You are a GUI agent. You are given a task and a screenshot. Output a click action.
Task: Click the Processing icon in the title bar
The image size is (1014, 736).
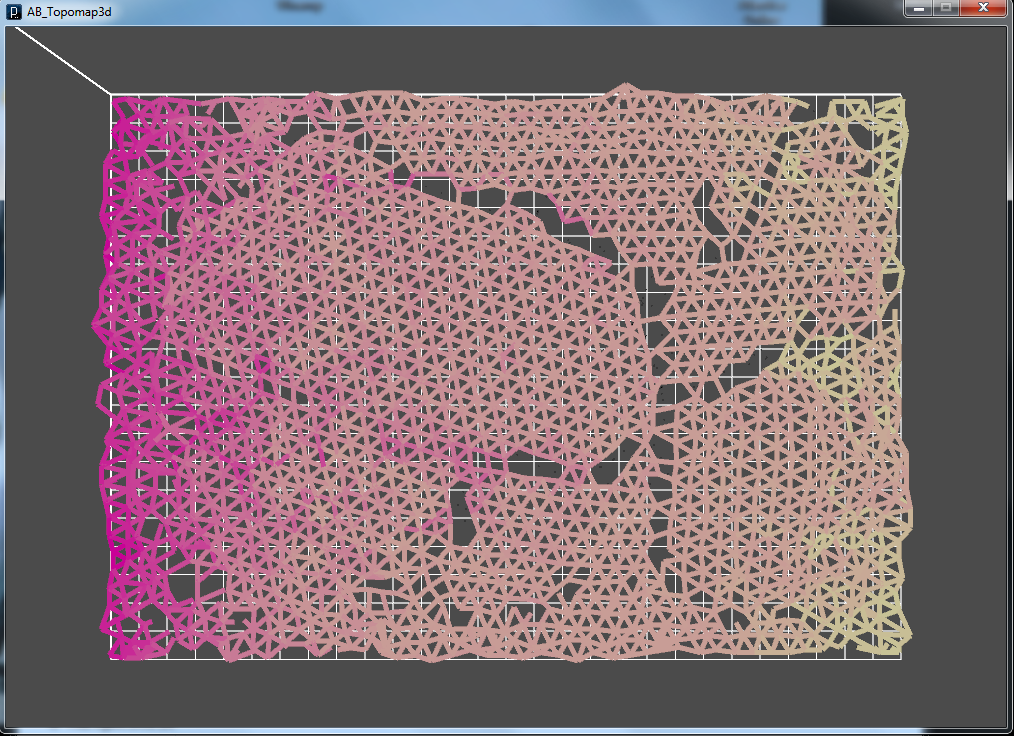tap(14, 12)
